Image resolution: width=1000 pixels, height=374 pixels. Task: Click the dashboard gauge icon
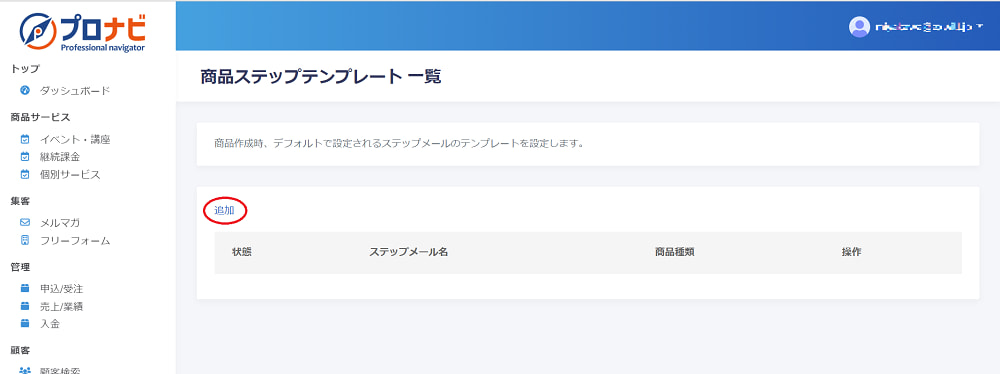tap(25, 91)
